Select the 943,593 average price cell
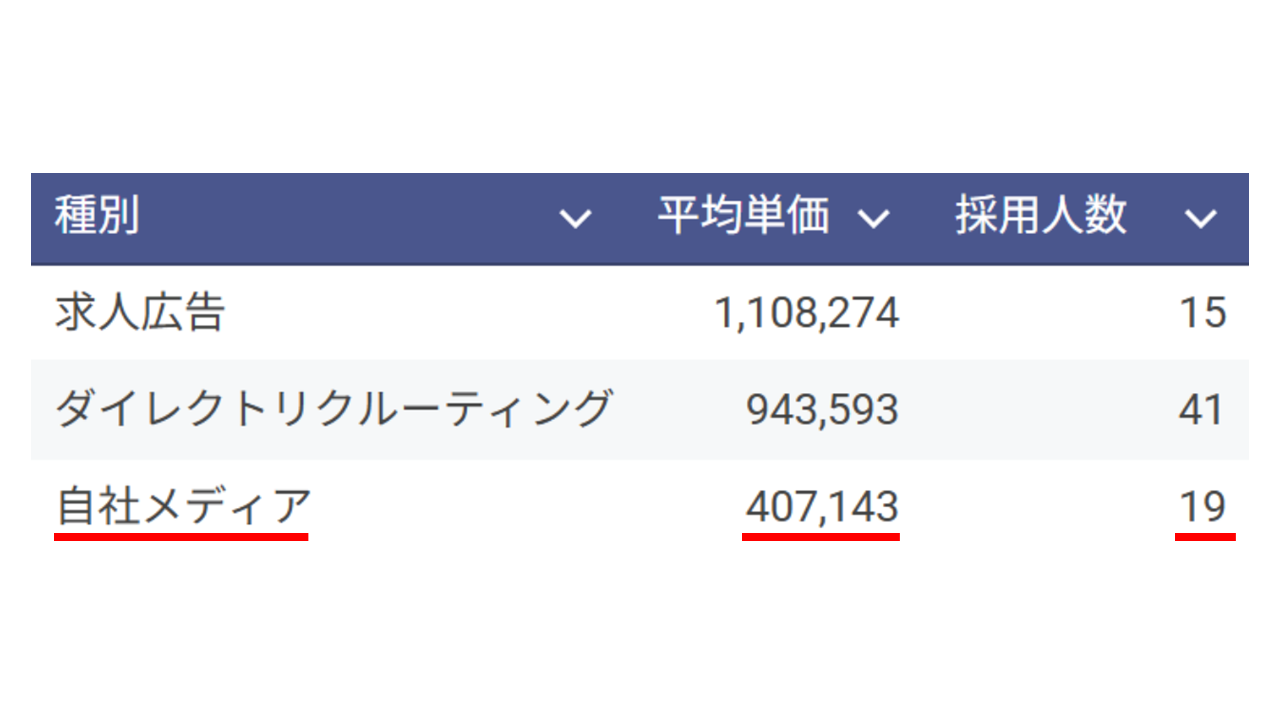This screenshot has height=720, width=1280. pos(822,410)
